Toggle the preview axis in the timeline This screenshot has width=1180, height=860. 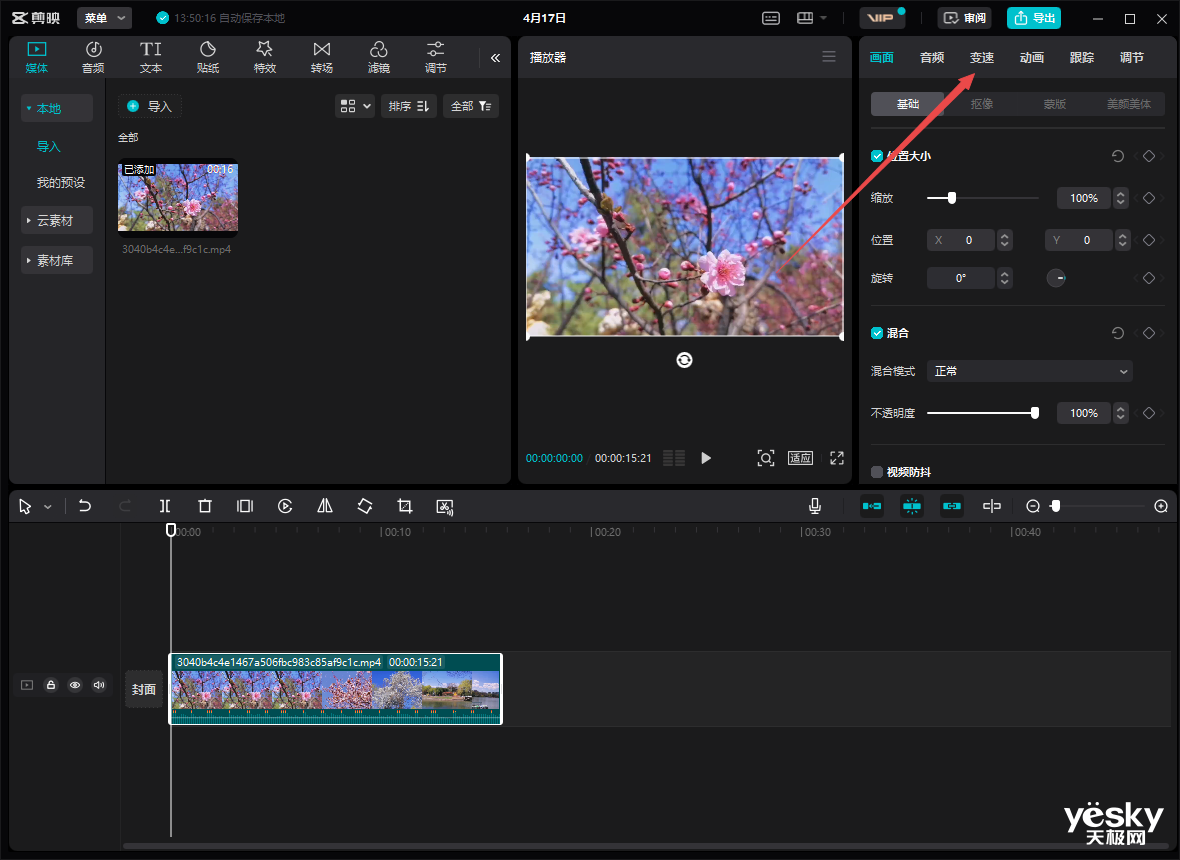tap(991, 506)
